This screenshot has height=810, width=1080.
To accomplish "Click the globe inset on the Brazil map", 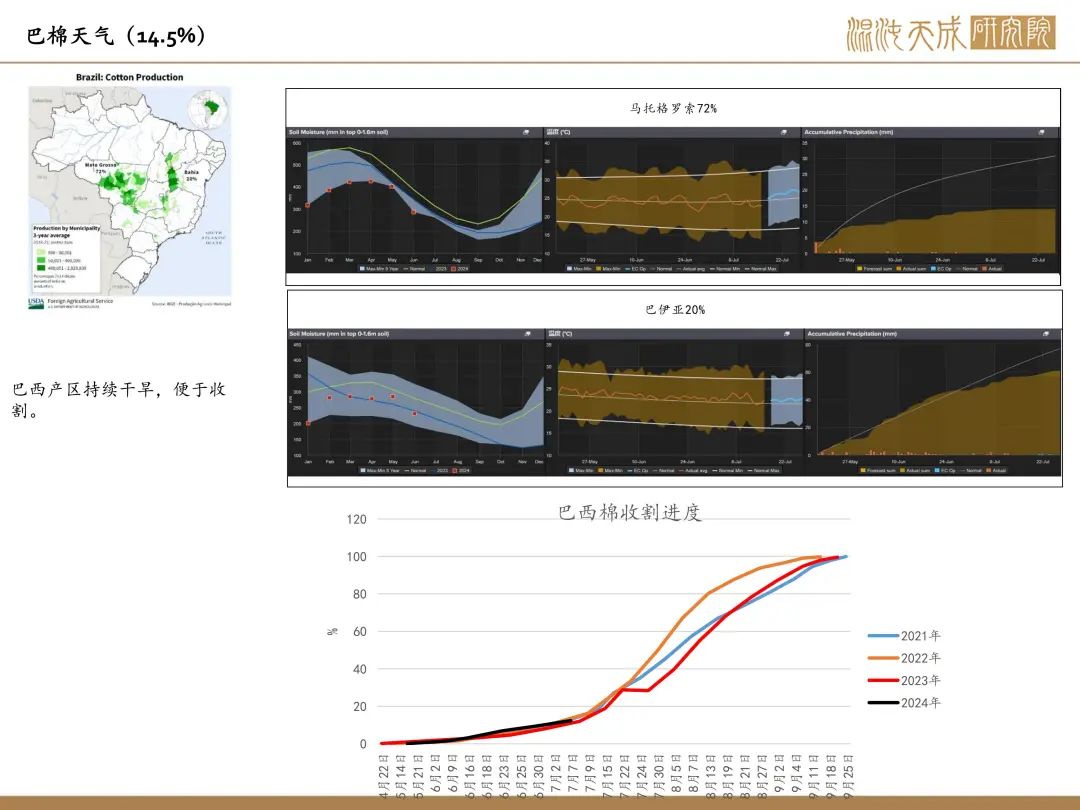I will click(209, 108).
